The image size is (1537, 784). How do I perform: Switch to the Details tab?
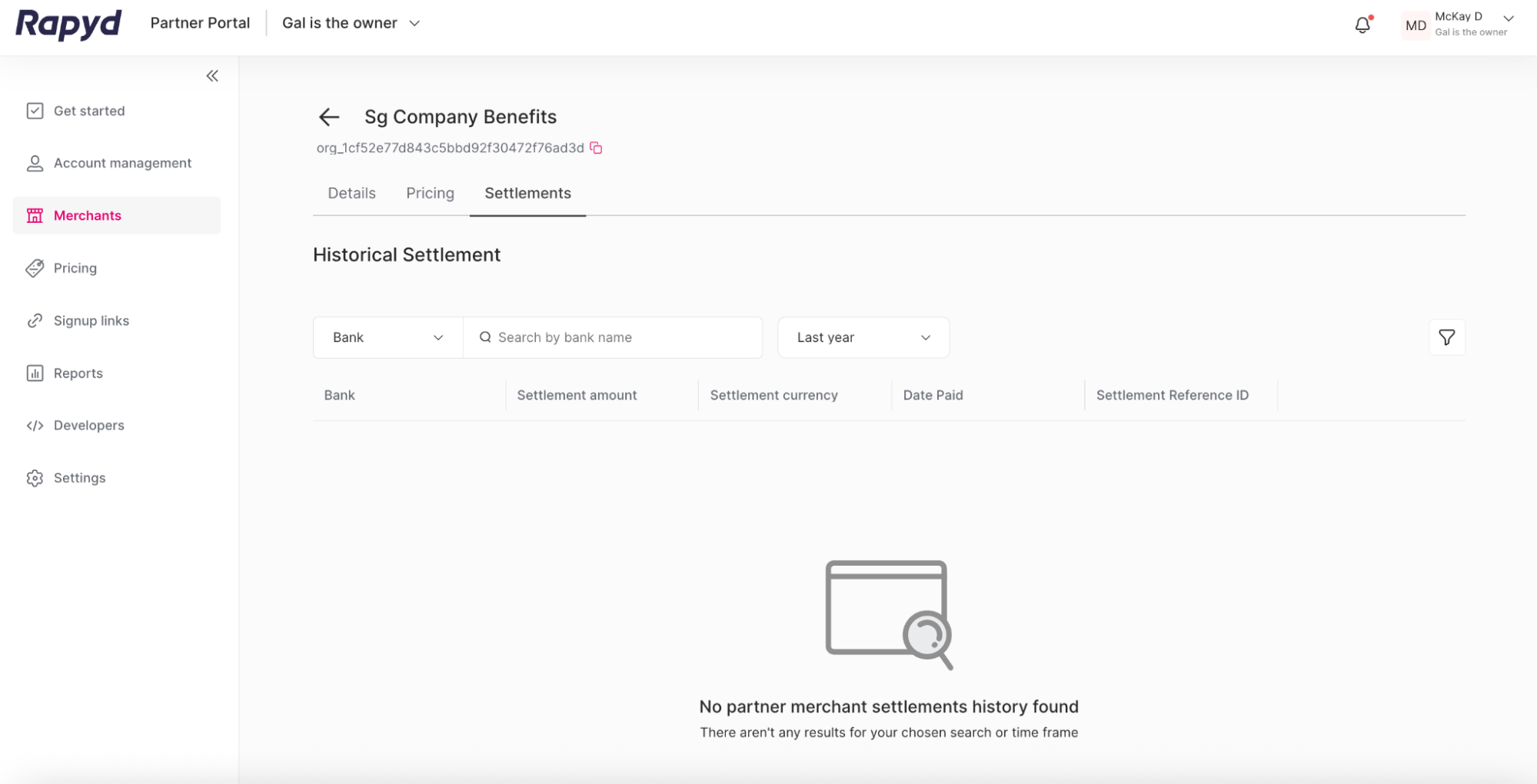[352, 193]
